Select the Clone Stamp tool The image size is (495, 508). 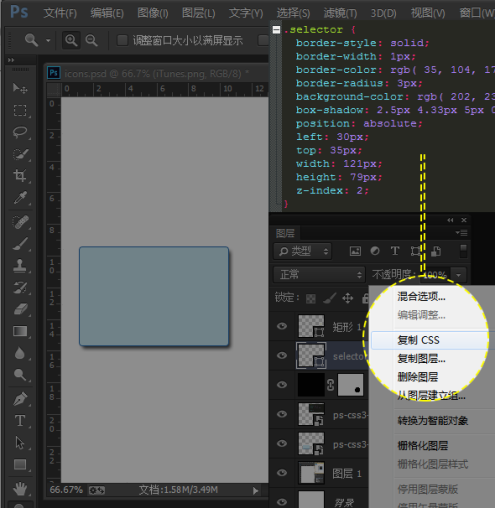(x=20, y=266)
